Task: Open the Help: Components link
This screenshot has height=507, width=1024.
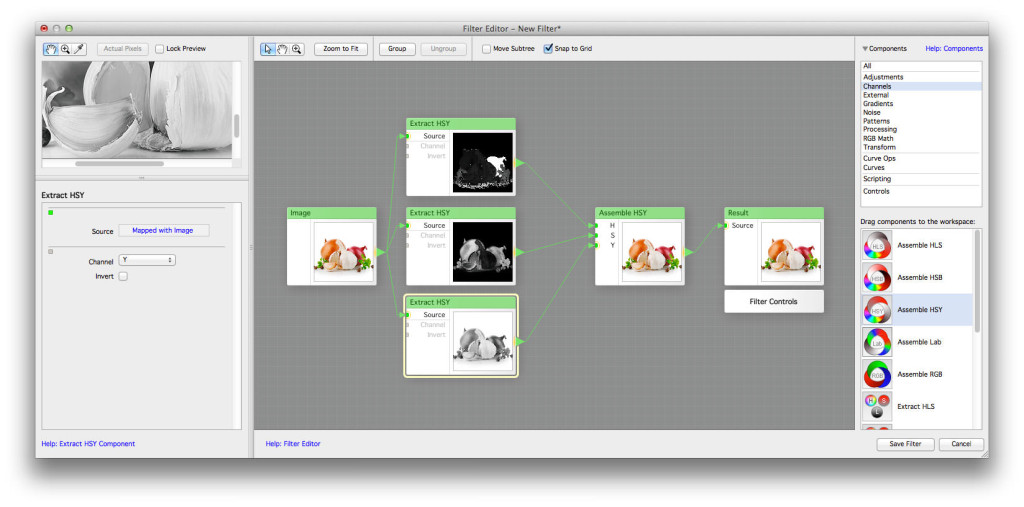Action: coord(953,48)
